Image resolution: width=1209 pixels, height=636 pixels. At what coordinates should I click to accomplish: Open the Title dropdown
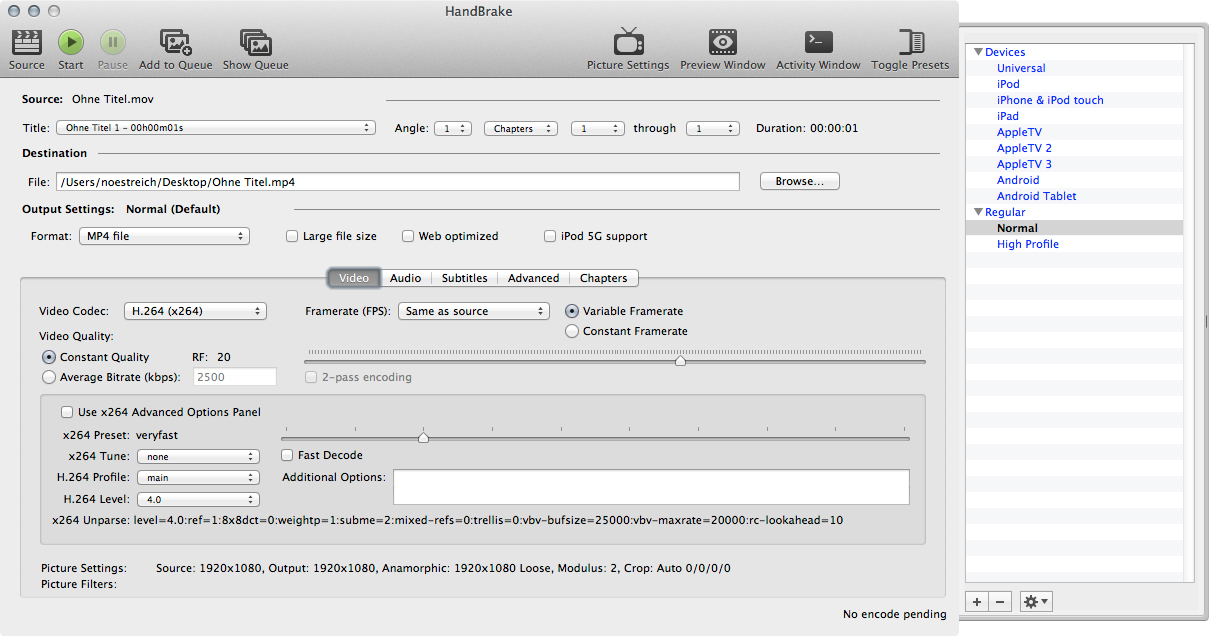(215, 128)
